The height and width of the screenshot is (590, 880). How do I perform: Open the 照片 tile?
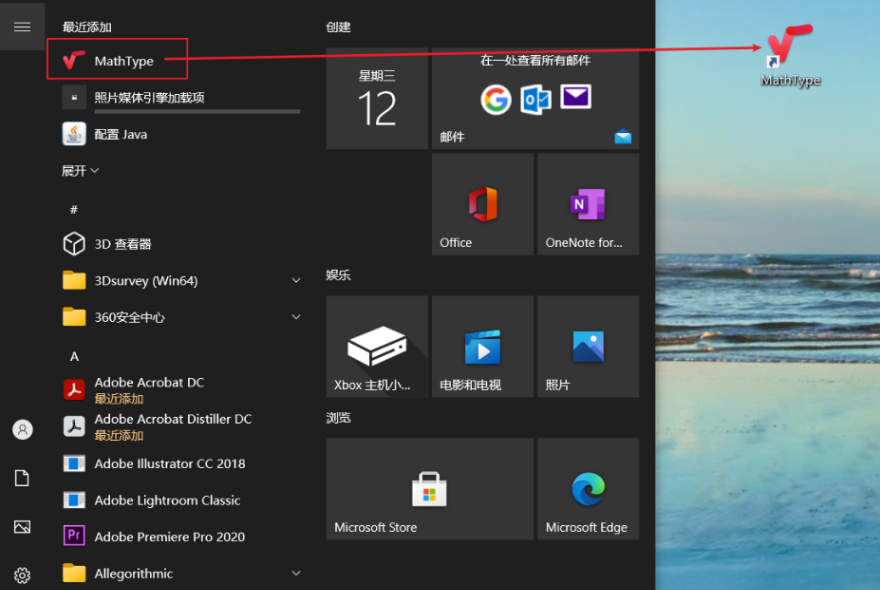(x=588, y=346)
